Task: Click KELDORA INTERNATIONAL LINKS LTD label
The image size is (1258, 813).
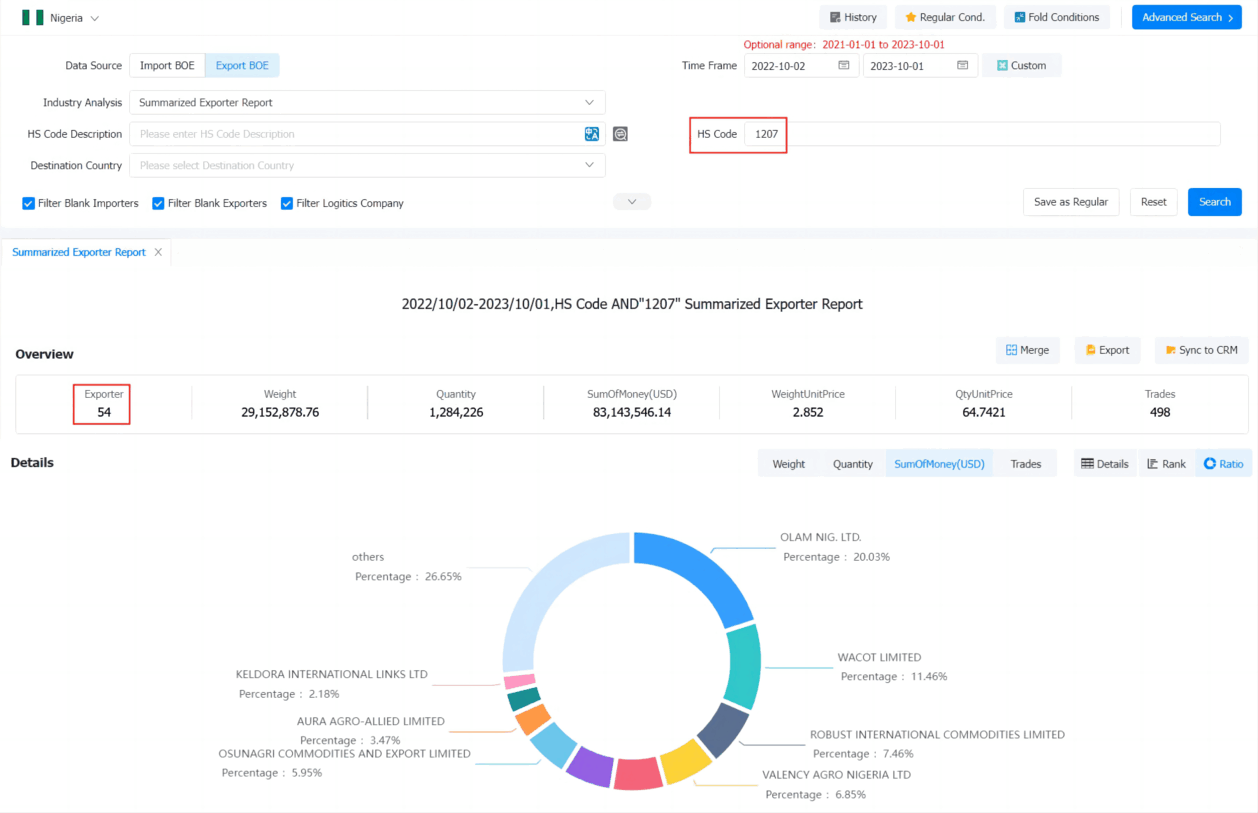Action: (x=332, y=674)
